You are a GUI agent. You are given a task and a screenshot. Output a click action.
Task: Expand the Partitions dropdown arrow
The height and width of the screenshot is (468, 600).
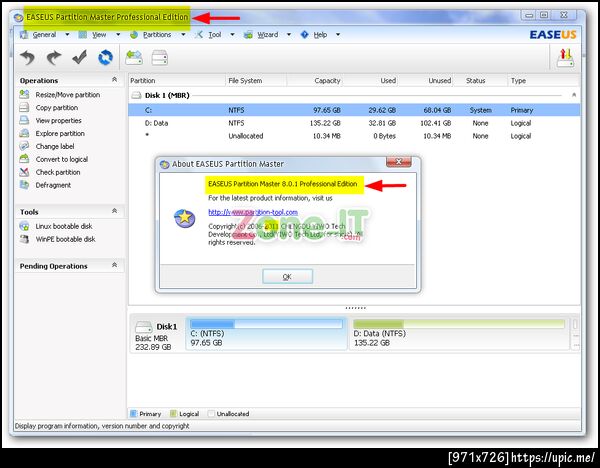183,34
